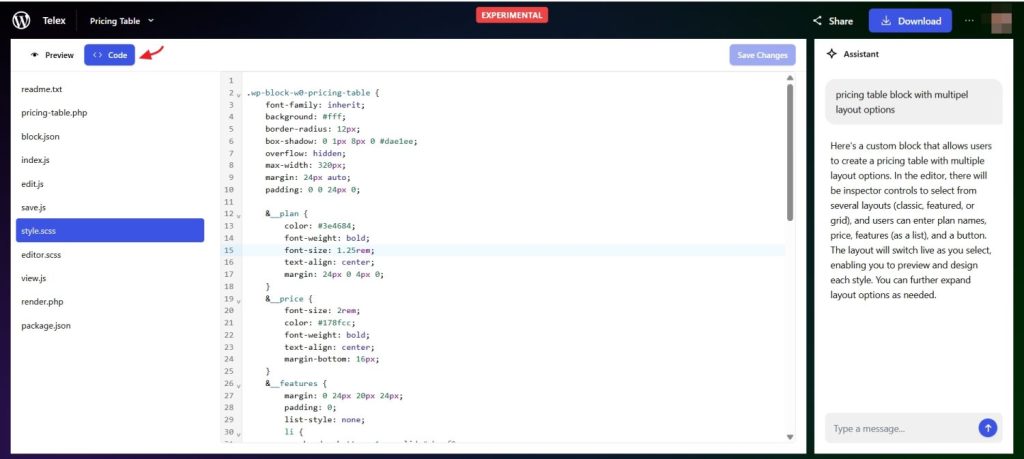Click the Assistant sparkle icon
This screenshot has height=459, width=1024.
[831, 54]
